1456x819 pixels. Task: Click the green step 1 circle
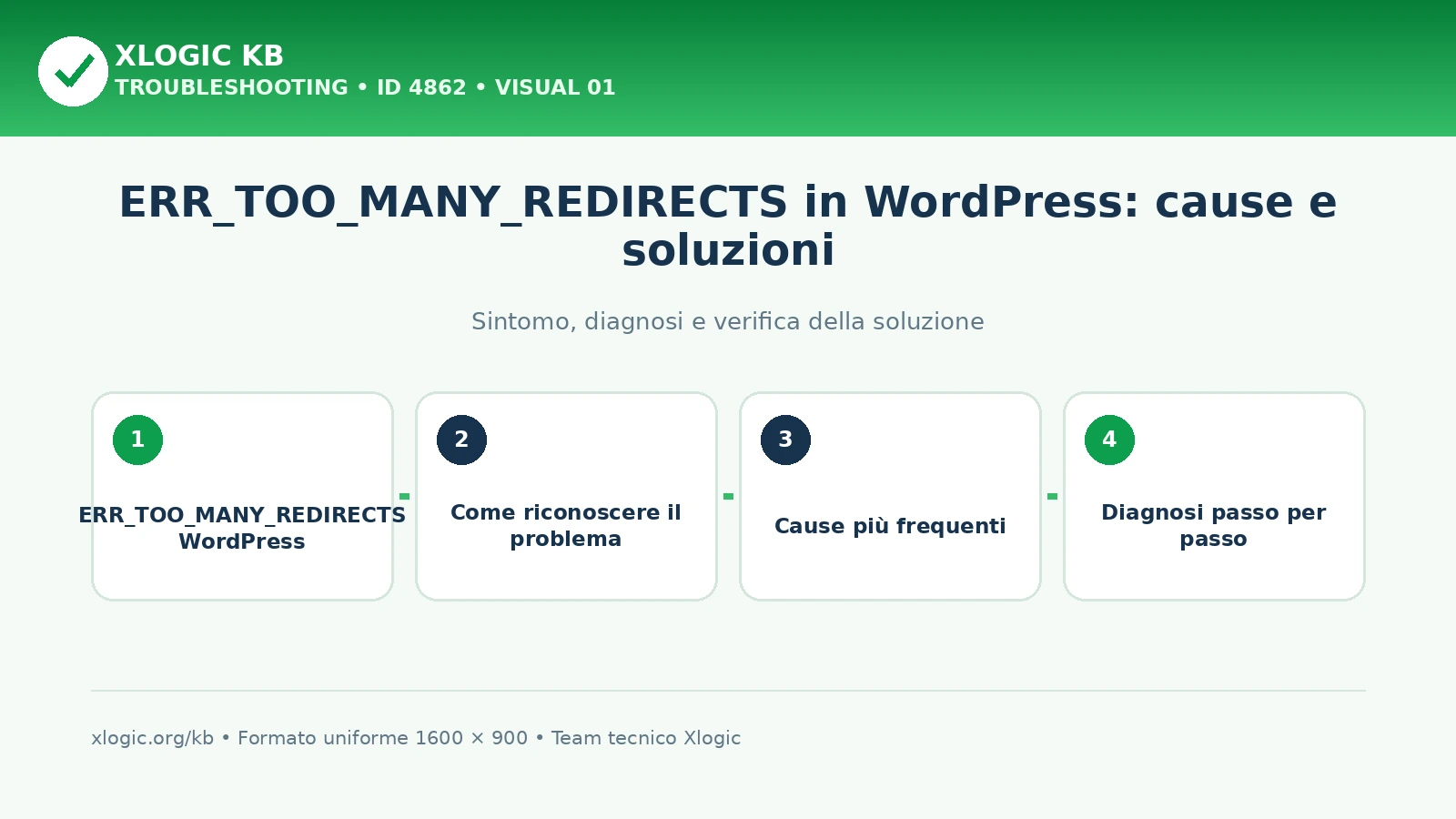[x=137, y=440]
